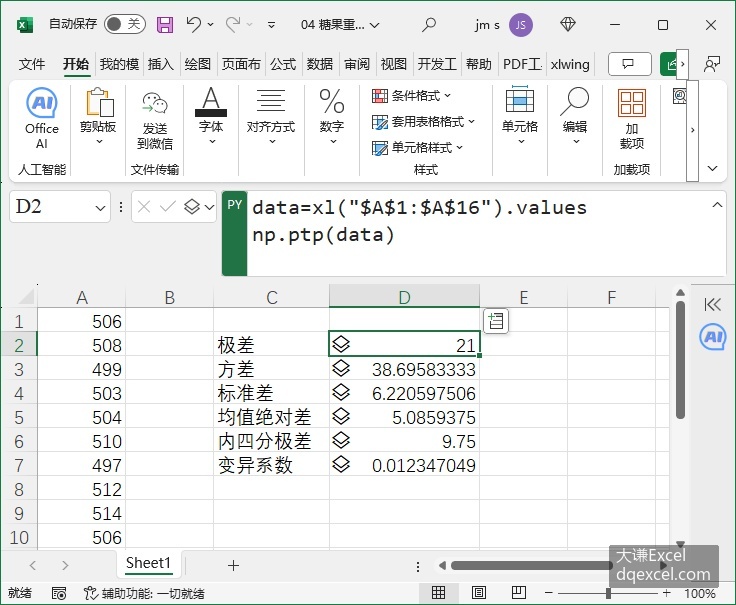The height and width of the screenshot is (605, 736).
Task: Click the Cancel X in formula bar
Action: point(144,206)
